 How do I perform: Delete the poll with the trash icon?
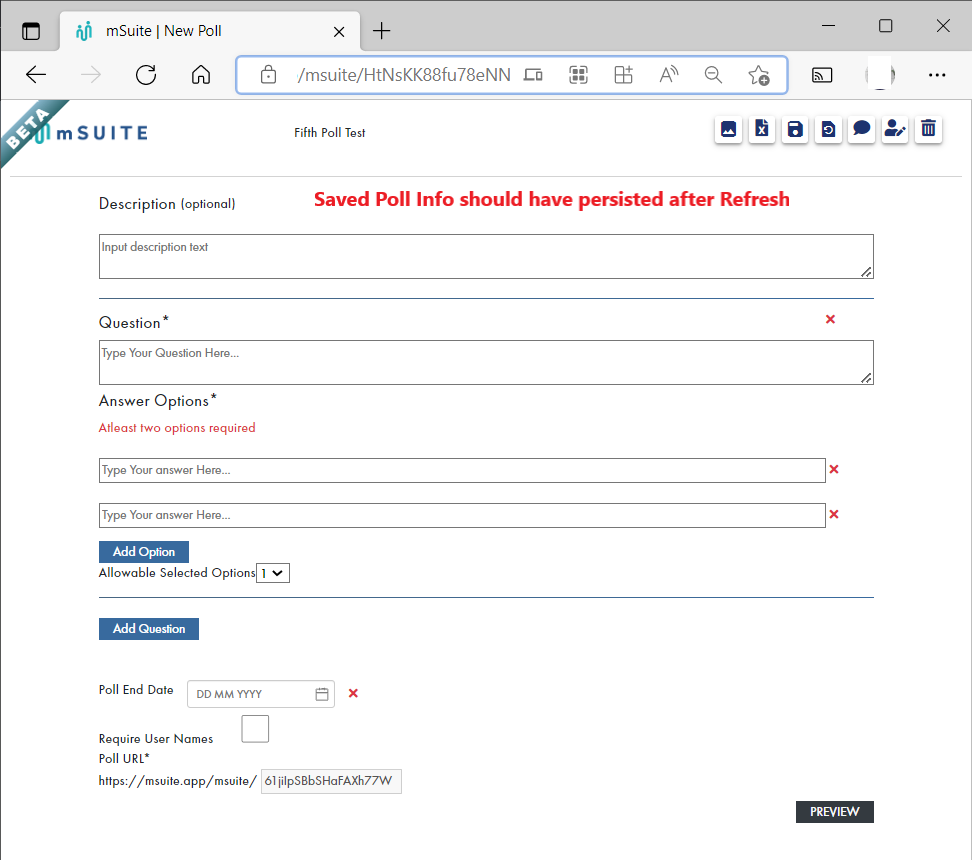pyautogui.click(x=928, y=129)
